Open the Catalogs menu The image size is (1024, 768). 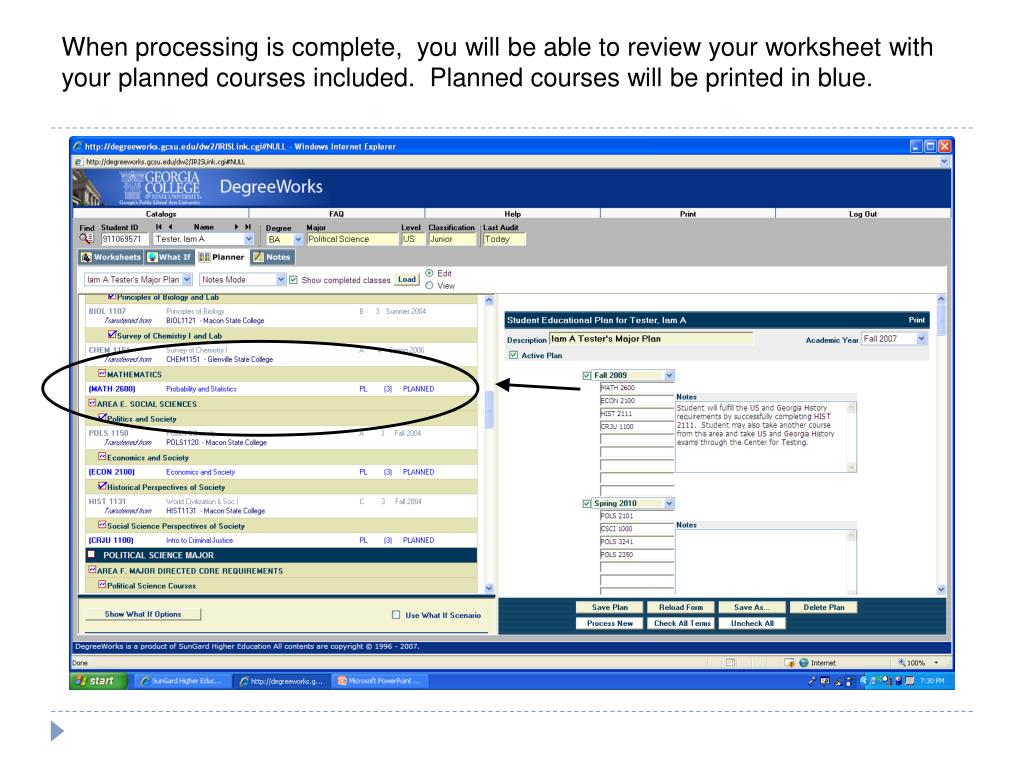coord(161,214)
